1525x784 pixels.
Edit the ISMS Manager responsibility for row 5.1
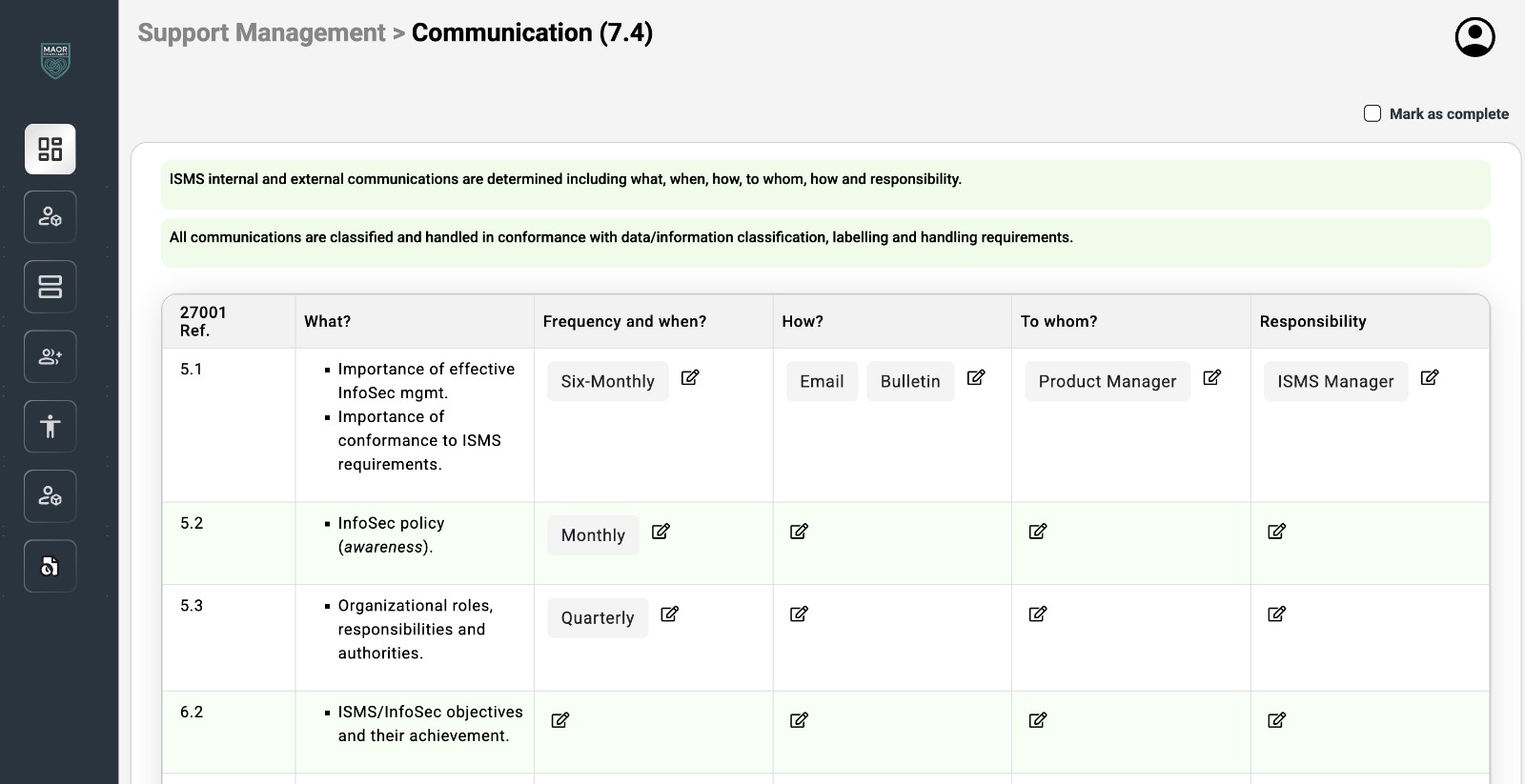pos(1430,378)
